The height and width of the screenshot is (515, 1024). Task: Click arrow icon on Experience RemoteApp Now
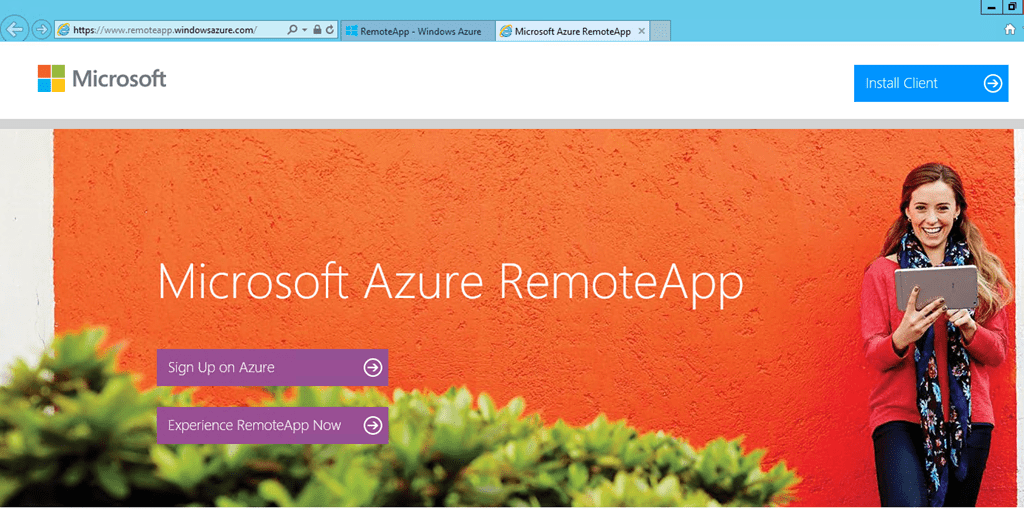[x=373, y=426]
